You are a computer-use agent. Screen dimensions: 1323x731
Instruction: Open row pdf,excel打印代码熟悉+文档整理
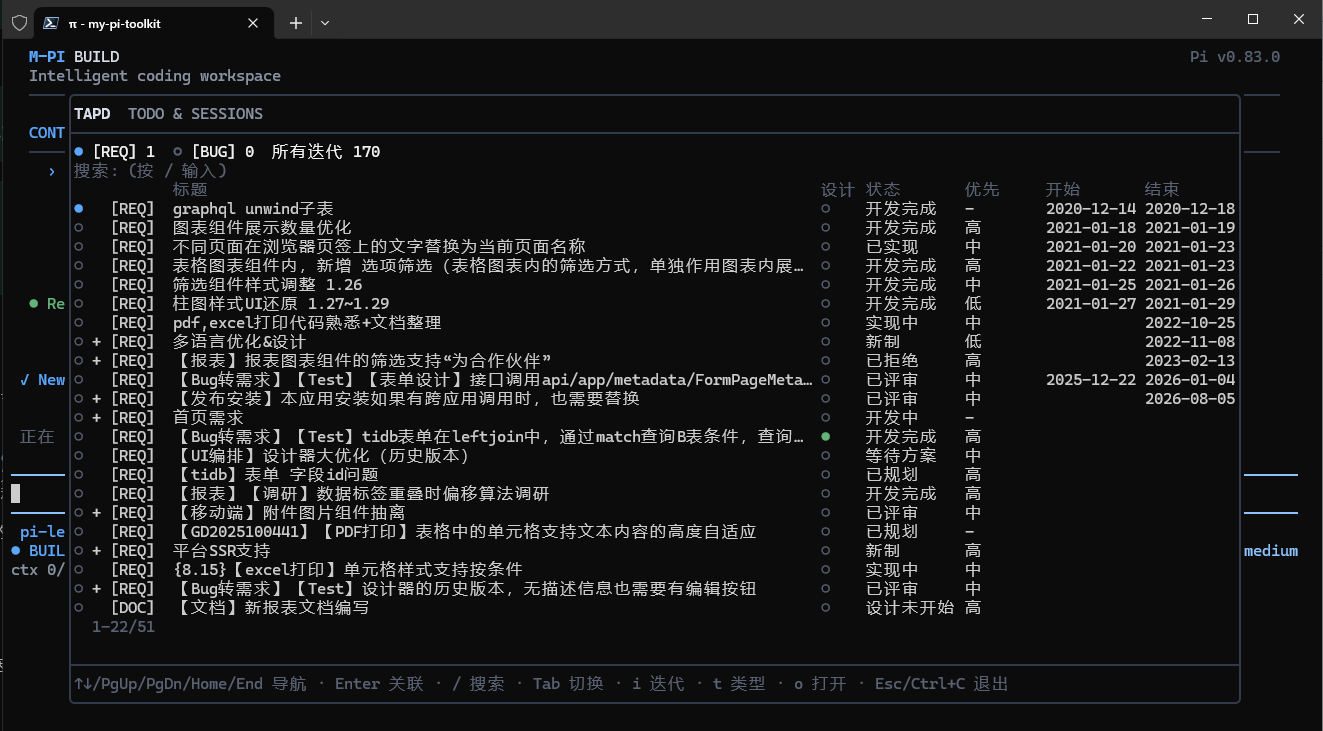pos(655,323)
